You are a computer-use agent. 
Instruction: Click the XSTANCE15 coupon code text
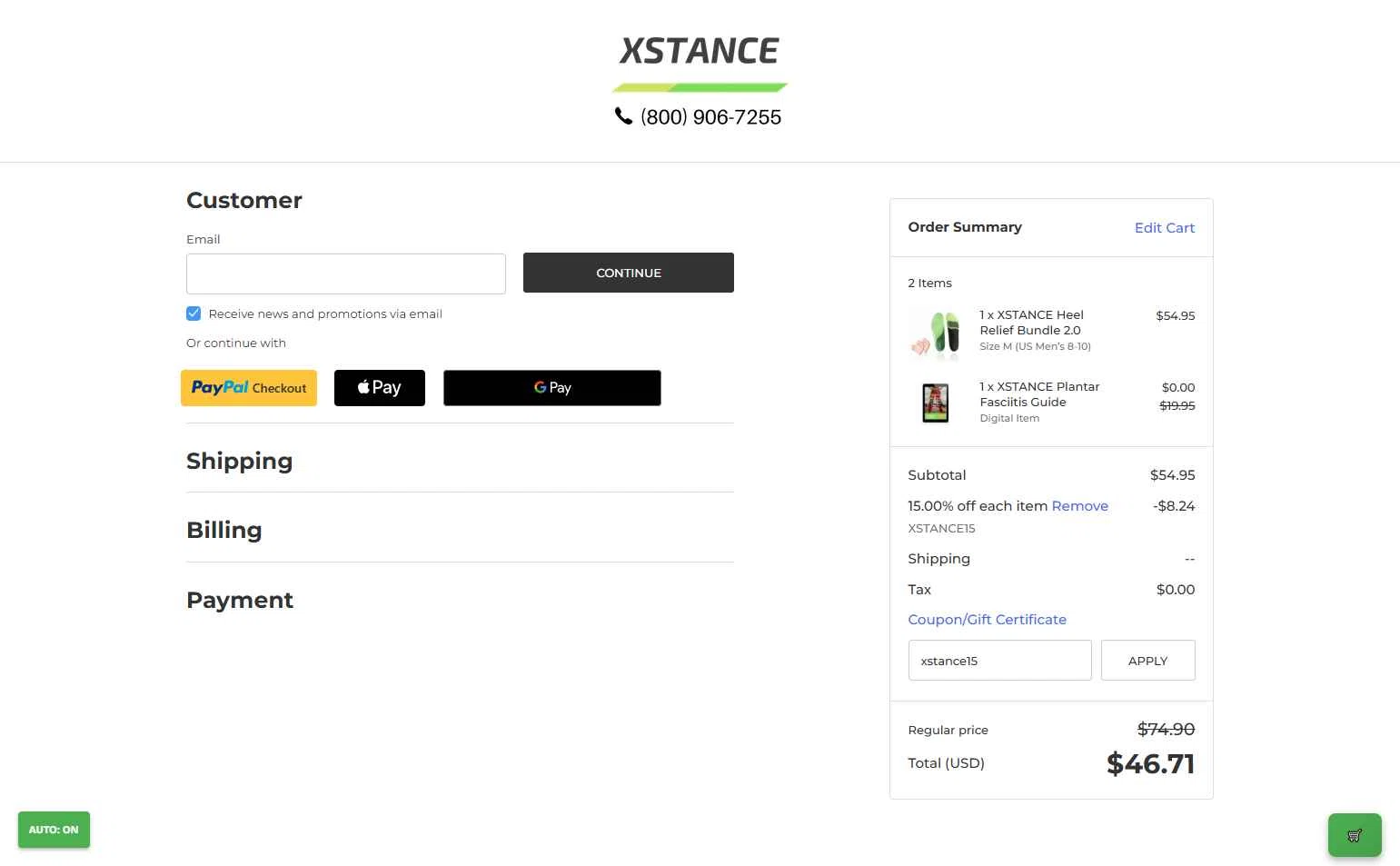(x=942, y=529)
